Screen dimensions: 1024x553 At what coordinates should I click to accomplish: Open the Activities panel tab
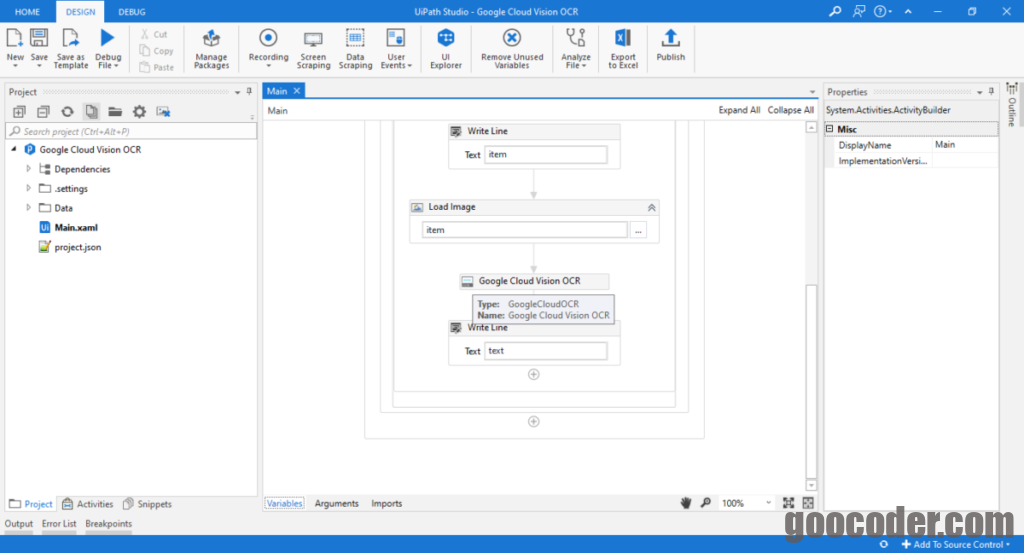pyautogui.click(x=88, y=504)
